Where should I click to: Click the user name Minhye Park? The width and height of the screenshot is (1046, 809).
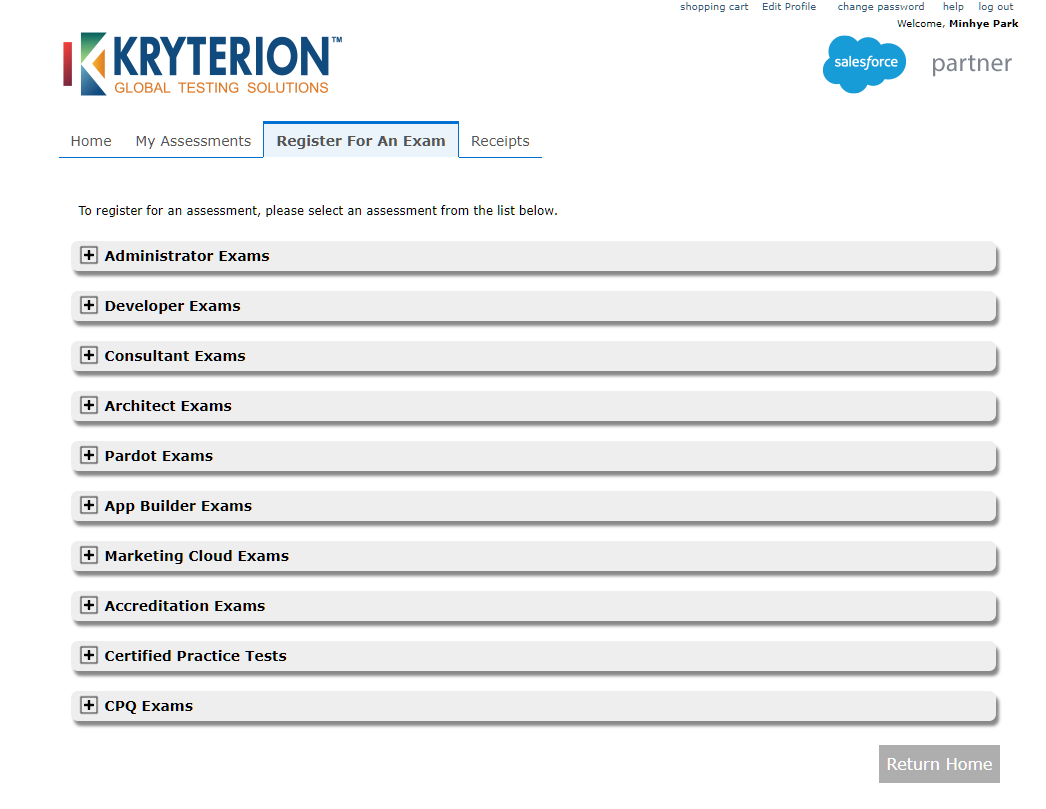coord(984,23)
